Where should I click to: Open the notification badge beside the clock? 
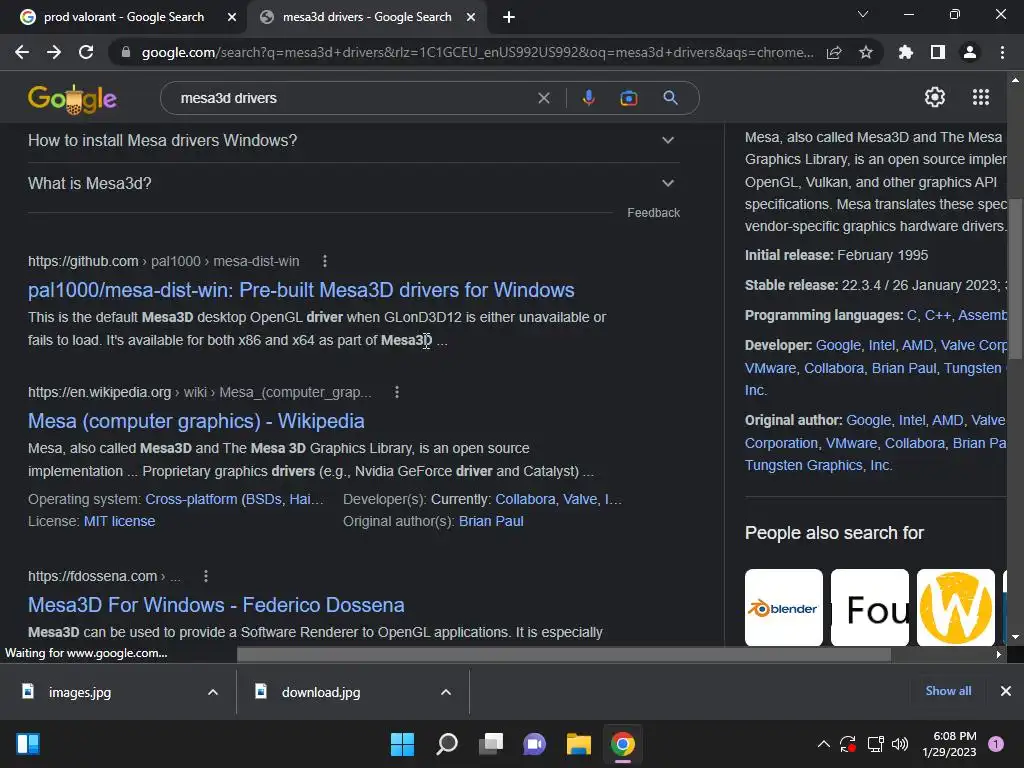tap(995, 744)
